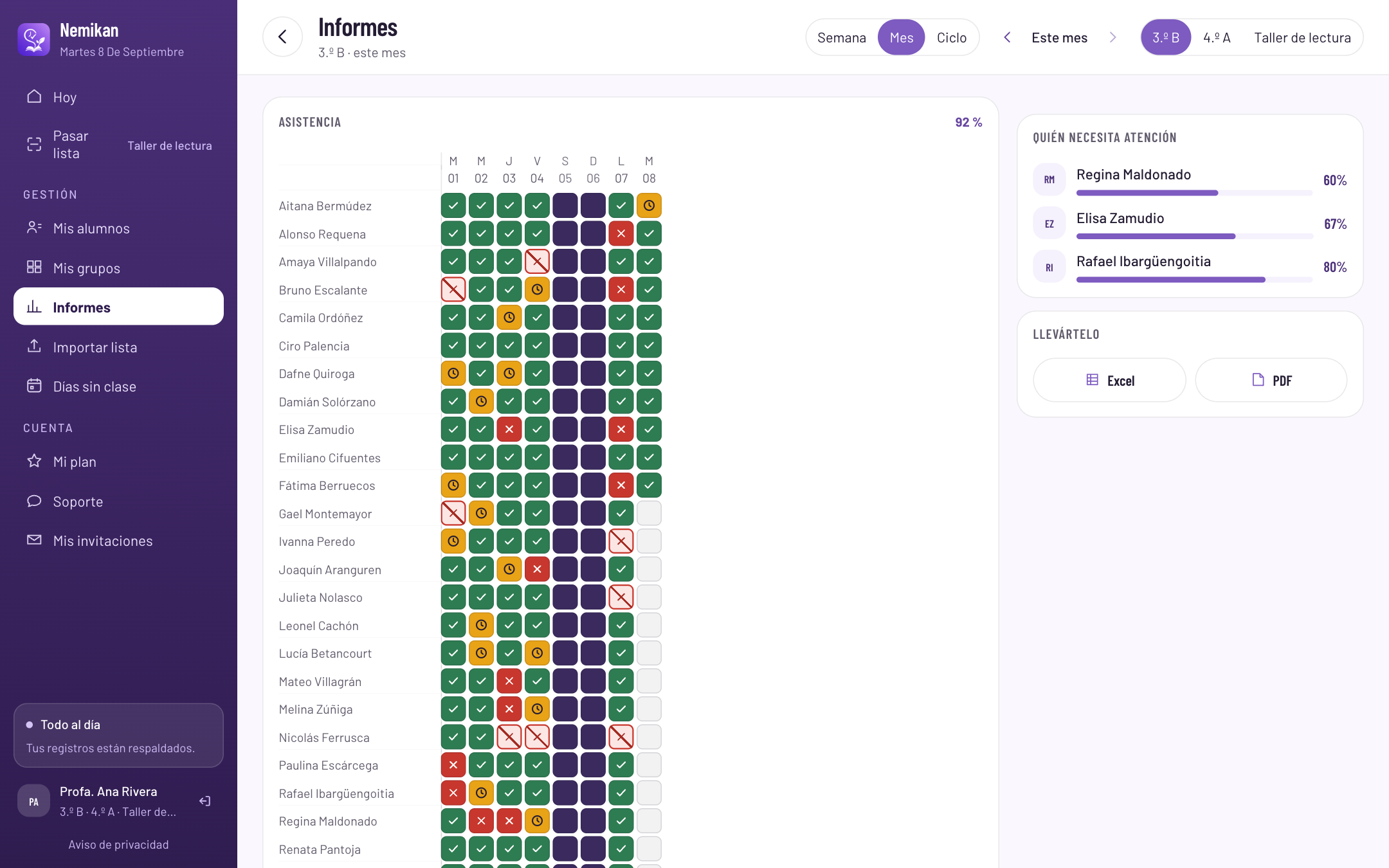The height and width of the screenshot is (868, 1389).
Task: Click Alonso Requena absence on 07
Action: [621, 233]
